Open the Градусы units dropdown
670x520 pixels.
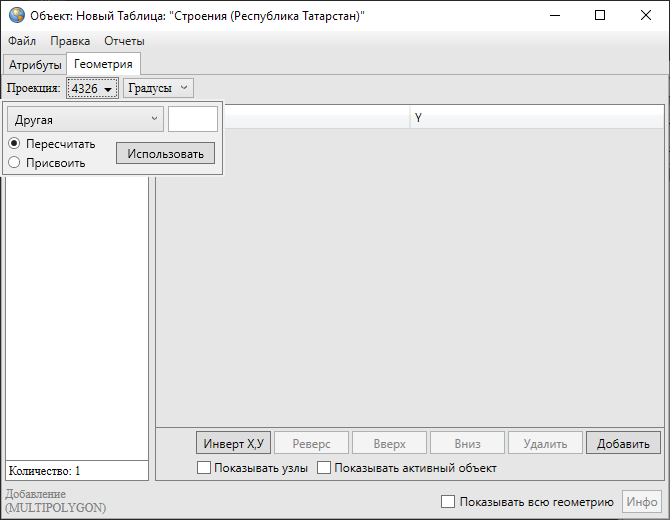157,88
